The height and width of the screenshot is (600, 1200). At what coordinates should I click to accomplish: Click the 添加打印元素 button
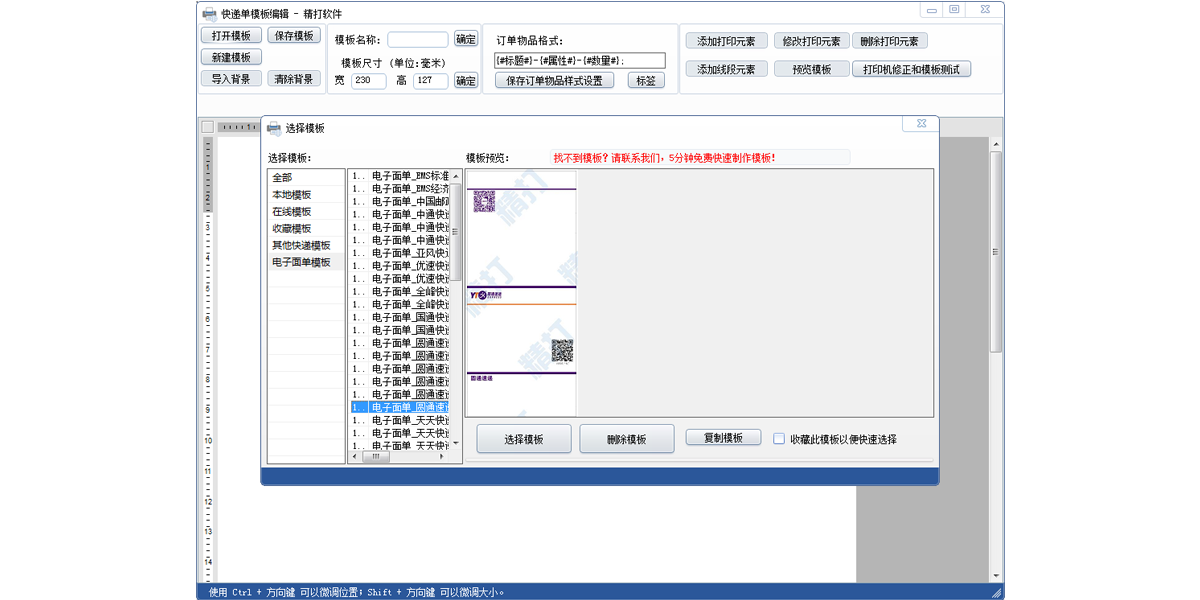pyautogui.click(x=726, y=41)
